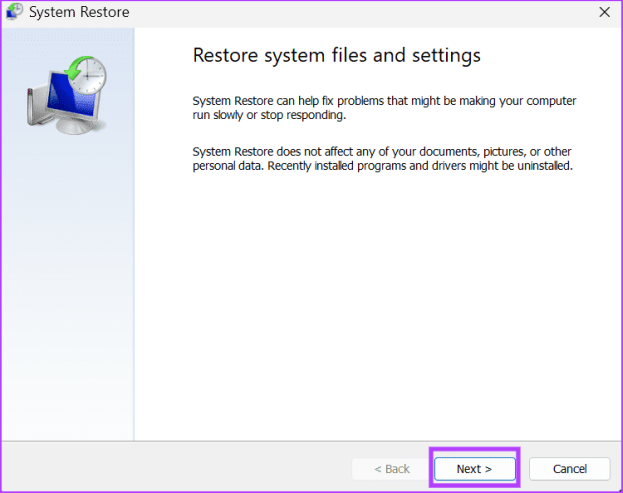Click the paragraph starting "System Restore does not affect"
This screenshot has height=493, width=623.
[x=383, y=159]
